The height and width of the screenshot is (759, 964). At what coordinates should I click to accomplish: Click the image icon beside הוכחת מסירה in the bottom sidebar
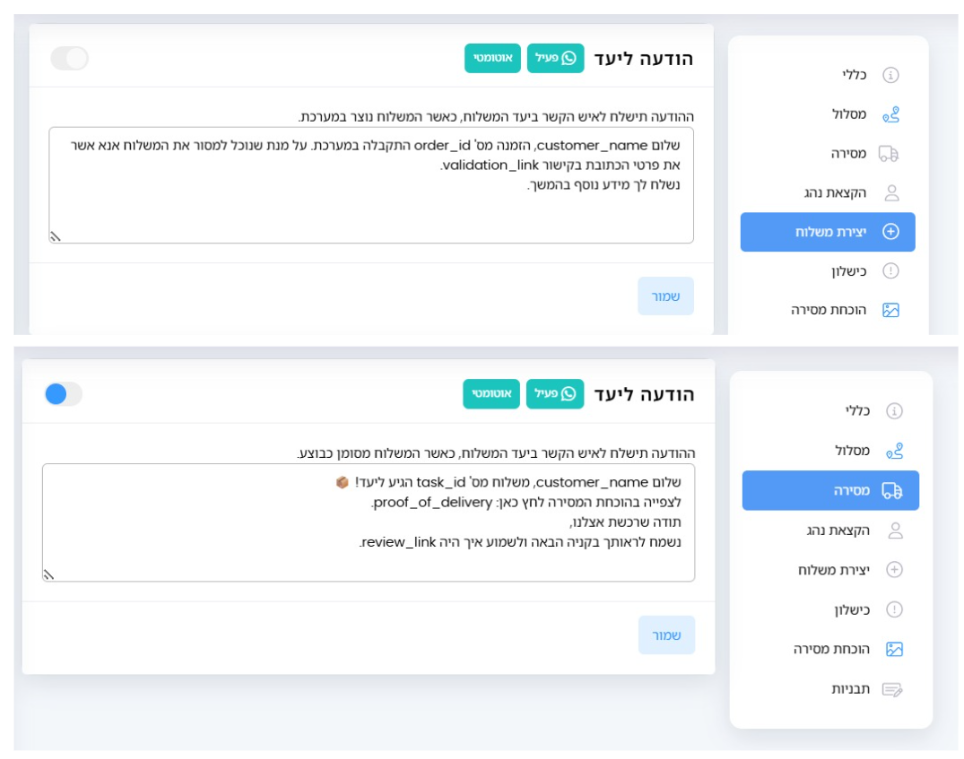pos(894,649)
